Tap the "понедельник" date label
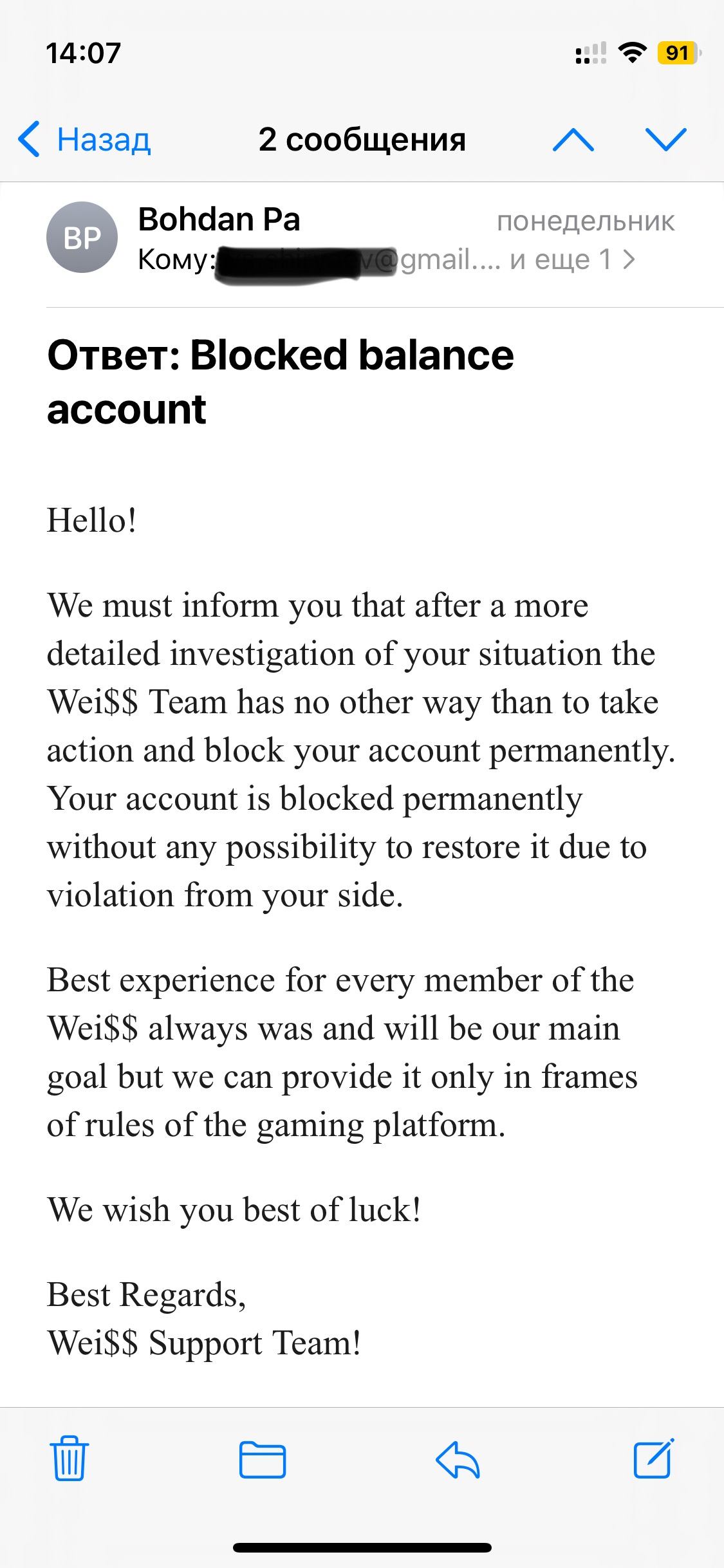The image size is (724, 1568). (585, 221)
